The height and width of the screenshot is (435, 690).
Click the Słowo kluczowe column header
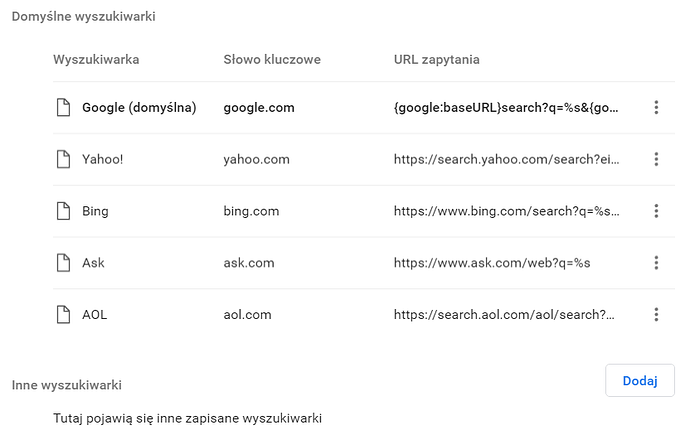[272, 59]
